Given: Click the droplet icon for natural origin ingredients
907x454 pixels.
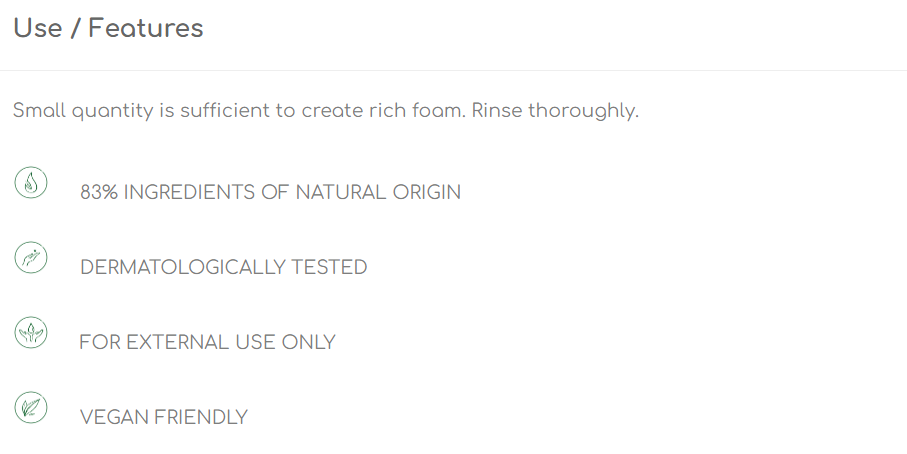Looking at the screenshot, I should (x=31, y=183).
